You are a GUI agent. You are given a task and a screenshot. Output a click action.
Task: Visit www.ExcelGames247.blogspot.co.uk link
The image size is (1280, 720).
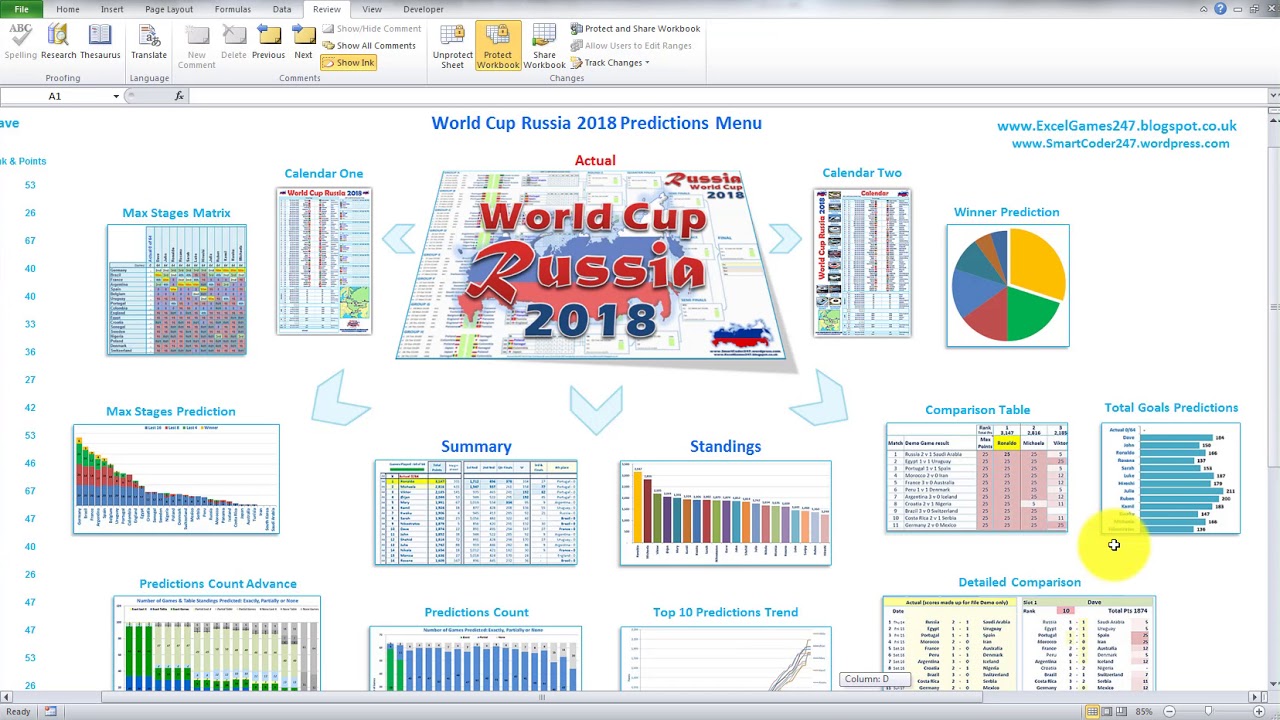pyautogui.click(x=1117, y=126)
